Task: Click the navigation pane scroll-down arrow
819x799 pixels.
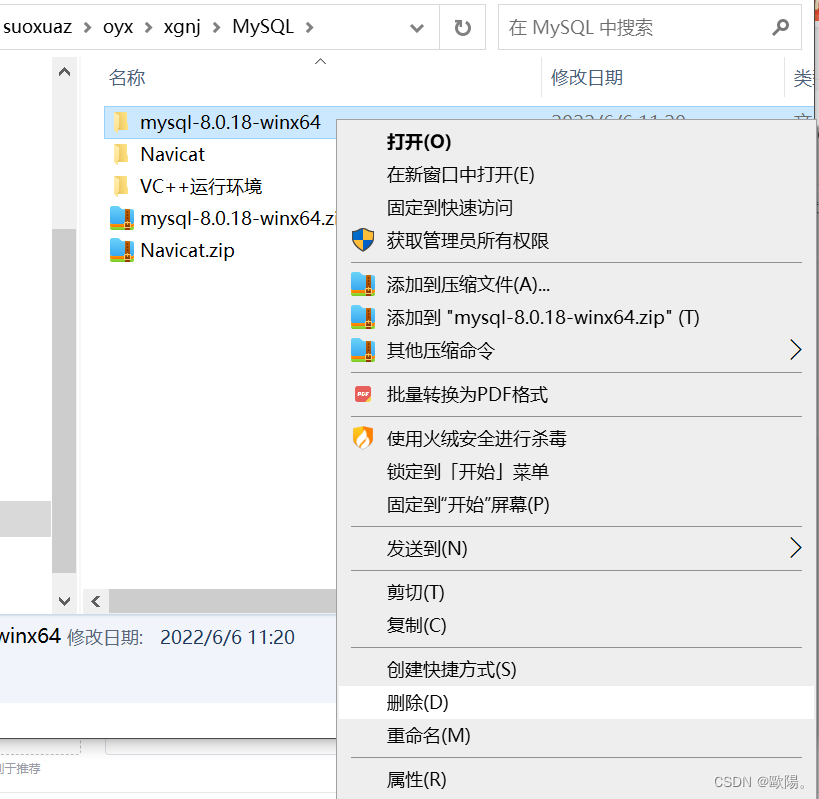Action: coord(64,601)
